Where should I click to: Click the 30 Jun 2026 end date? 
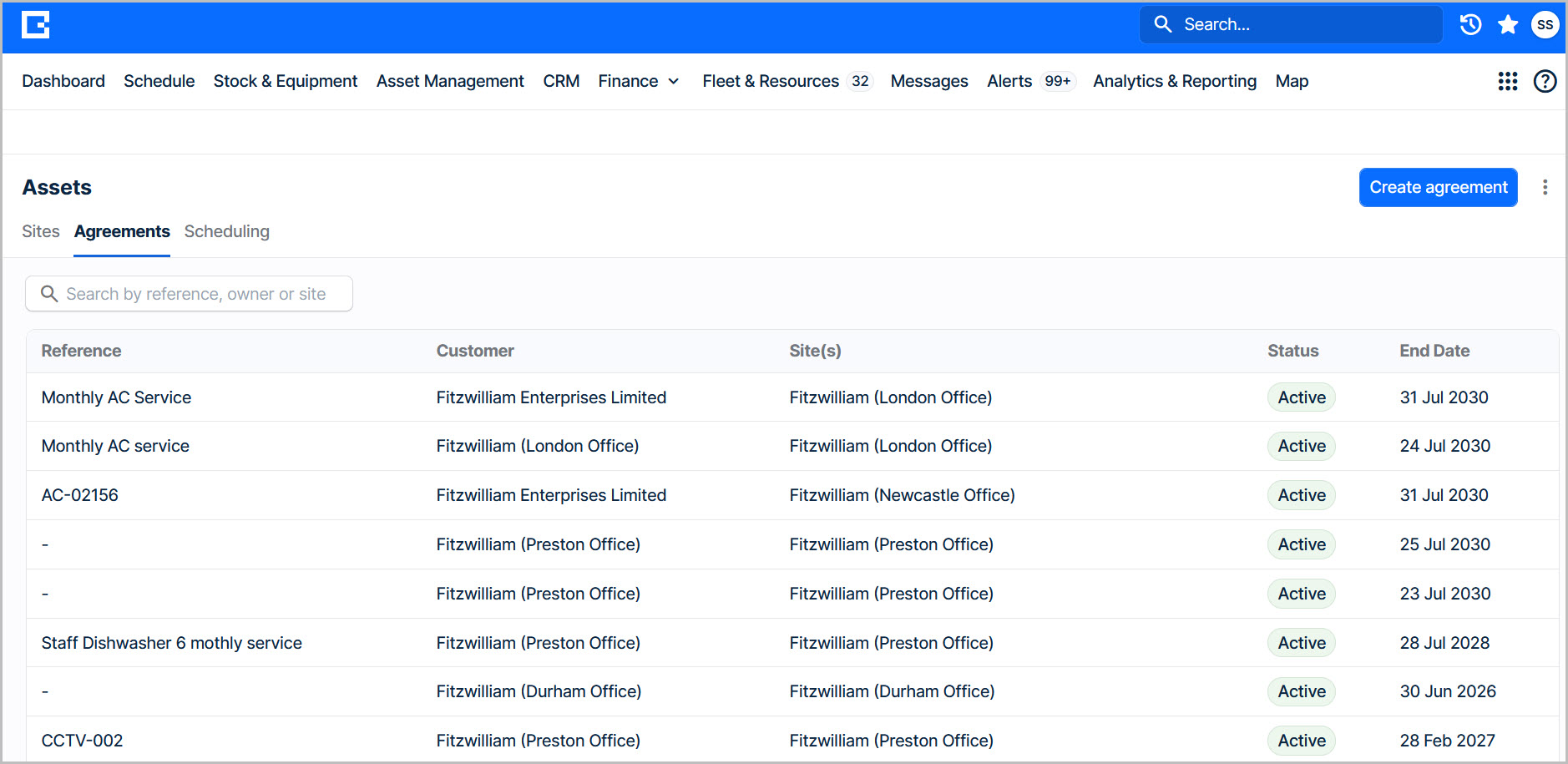1448,691
